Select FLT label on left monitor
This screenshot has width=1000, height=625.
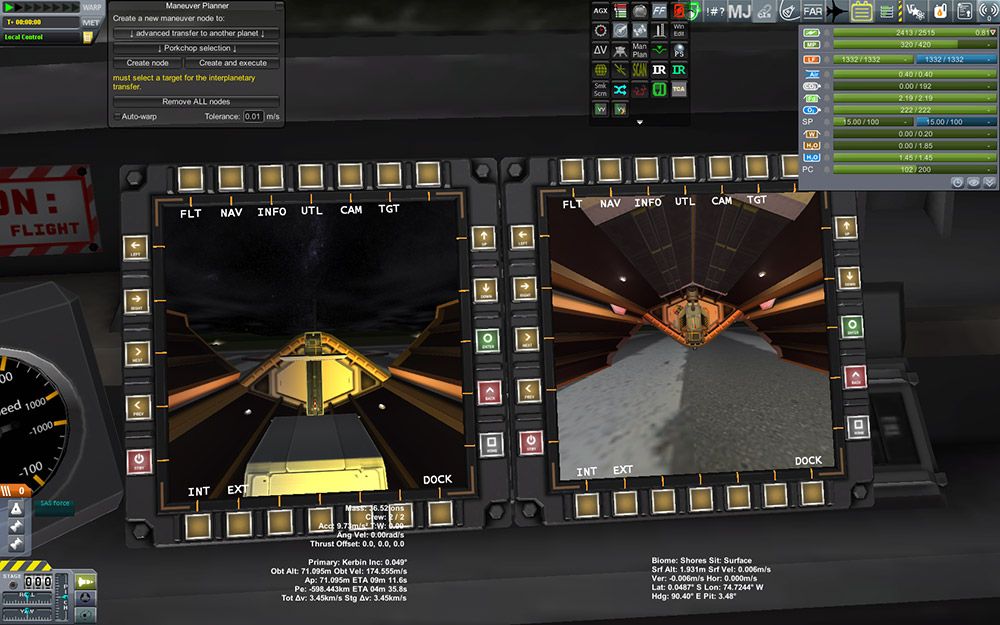point(191,214)
